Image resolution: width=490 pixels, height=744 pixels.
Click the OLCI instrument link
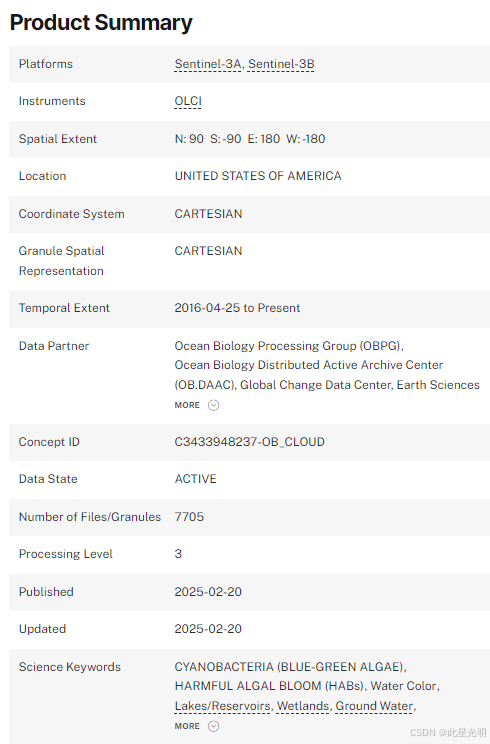188,101
